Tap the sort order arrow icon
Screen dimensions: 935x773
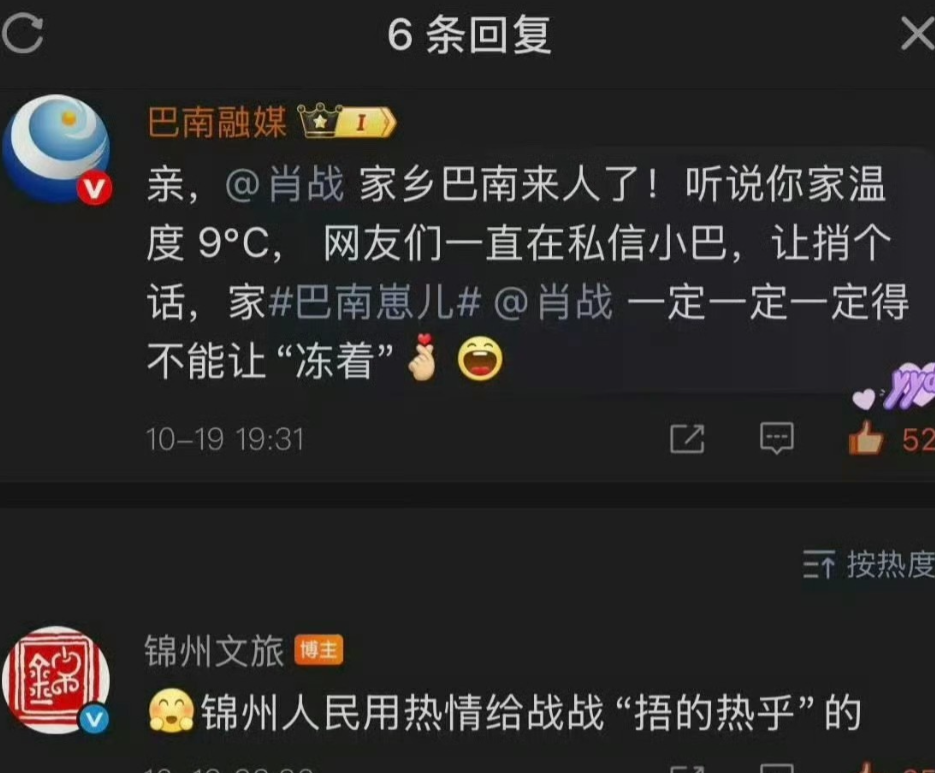[818, 565]
